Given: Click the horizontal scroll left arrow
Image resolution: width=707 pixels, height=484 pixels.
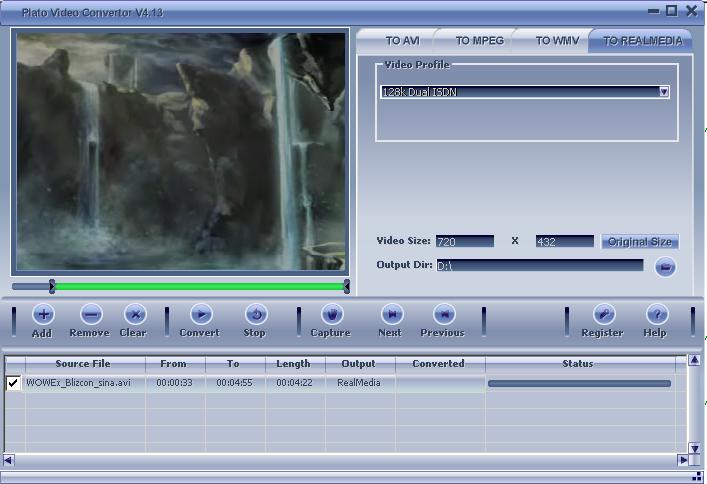Looking at the screenshot, I should (8, 460).
